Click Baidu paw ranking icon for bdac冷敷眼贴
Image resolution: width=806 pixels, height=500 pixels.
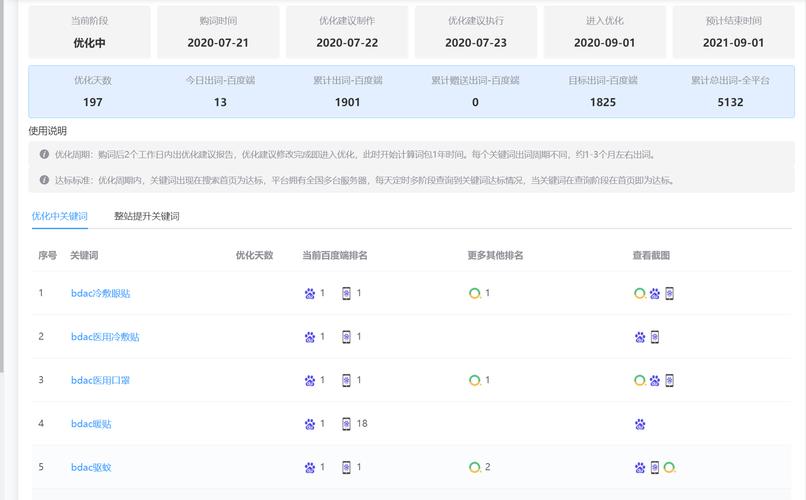(310, 294)
